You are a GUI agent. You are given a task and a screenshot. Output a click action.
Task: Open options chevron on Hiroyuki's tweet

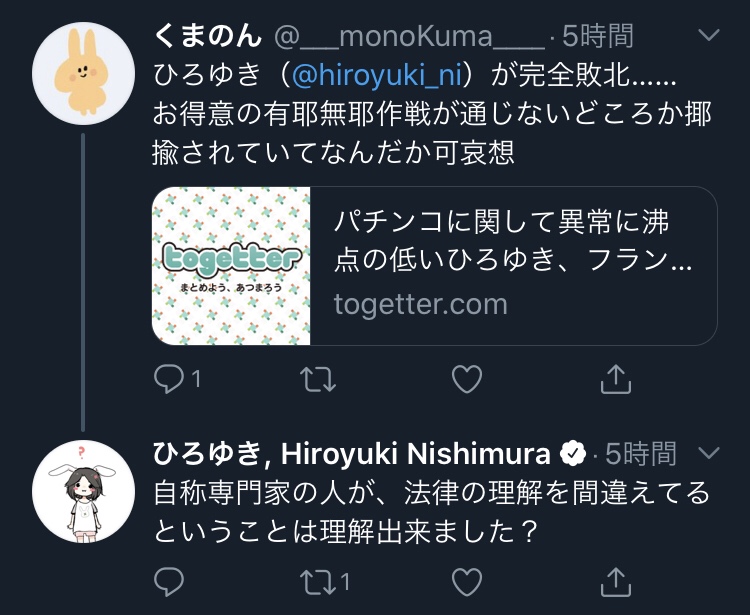click(709, 452)
